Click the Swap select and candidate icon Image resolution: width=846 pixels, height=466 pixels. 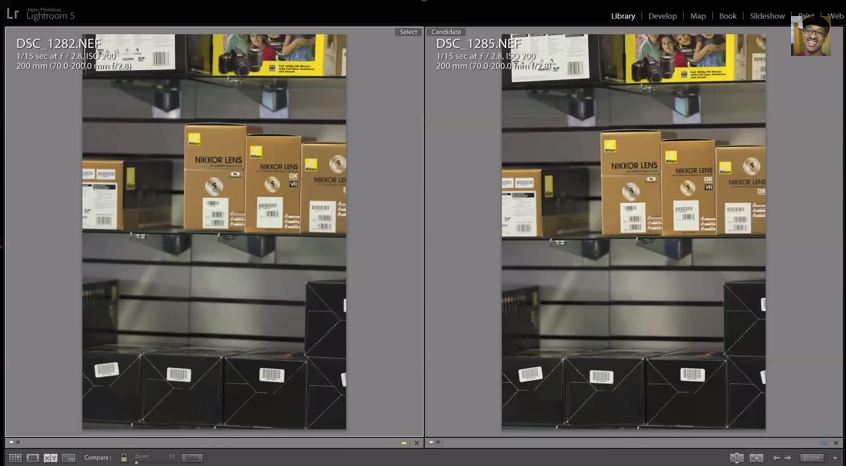(x=737, y=458)
